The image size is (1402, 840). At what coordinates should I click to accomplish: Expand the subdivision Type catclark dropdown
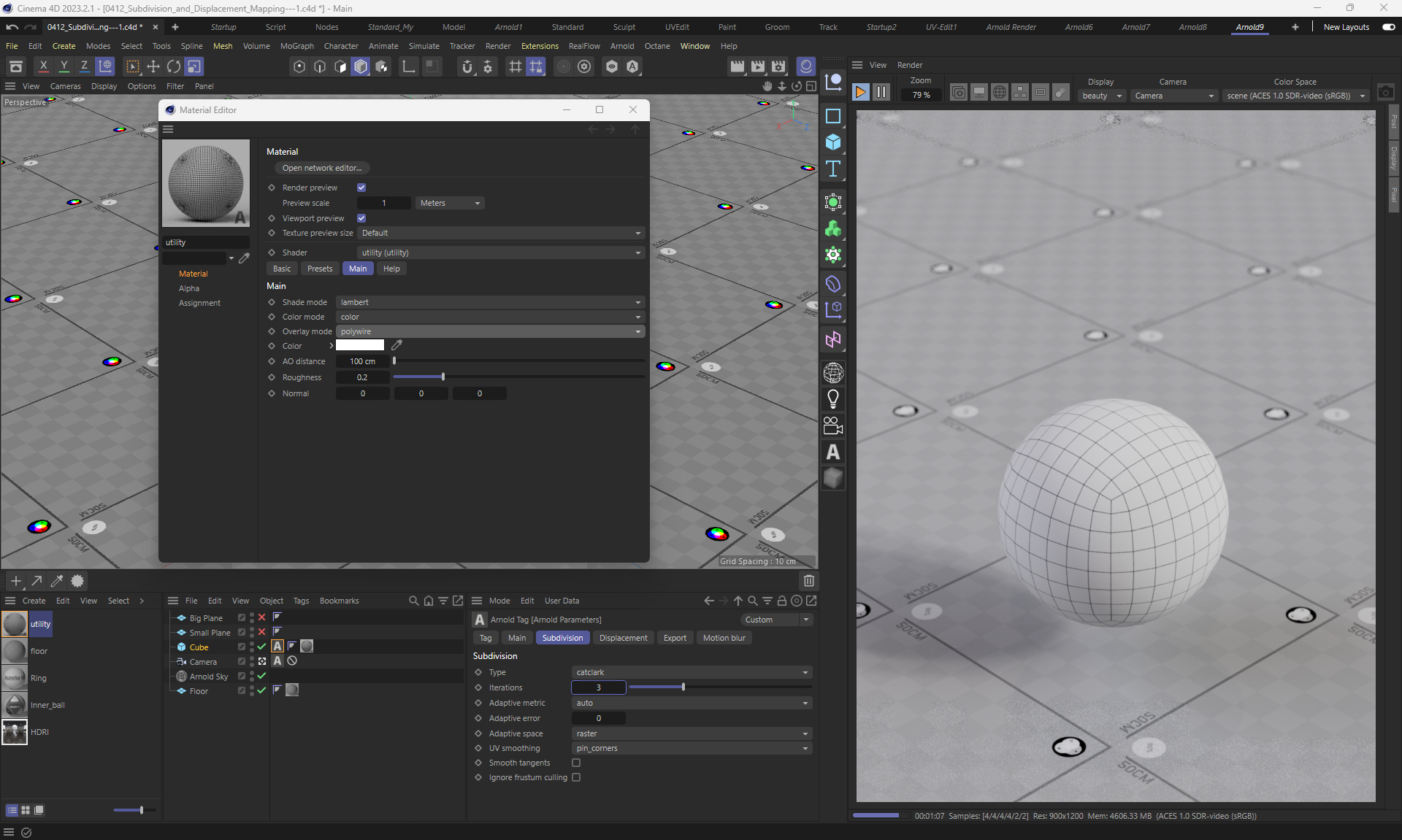691,672
